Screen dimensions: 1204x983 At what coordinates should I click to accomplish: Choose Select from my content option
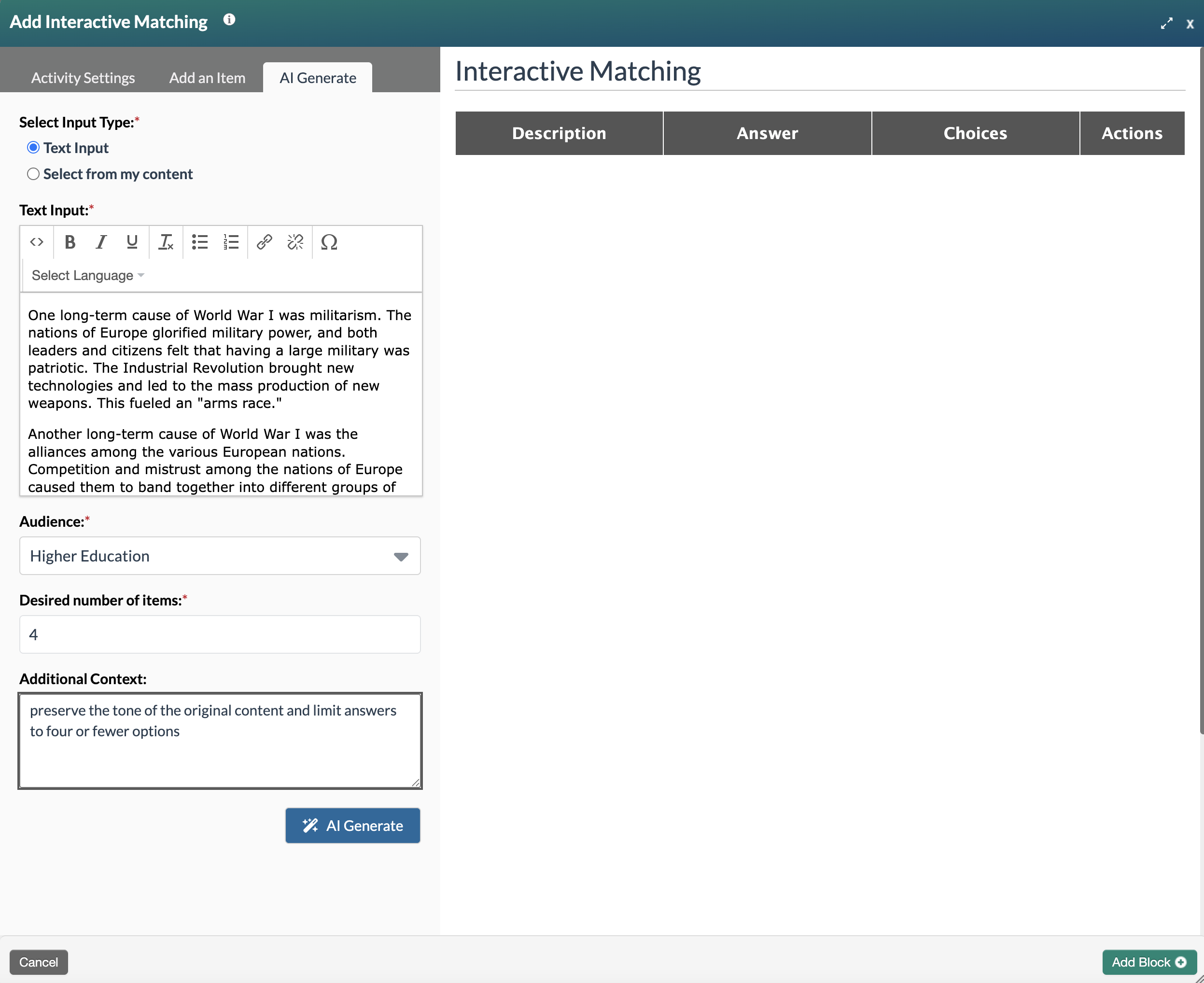tap(33, 174)
